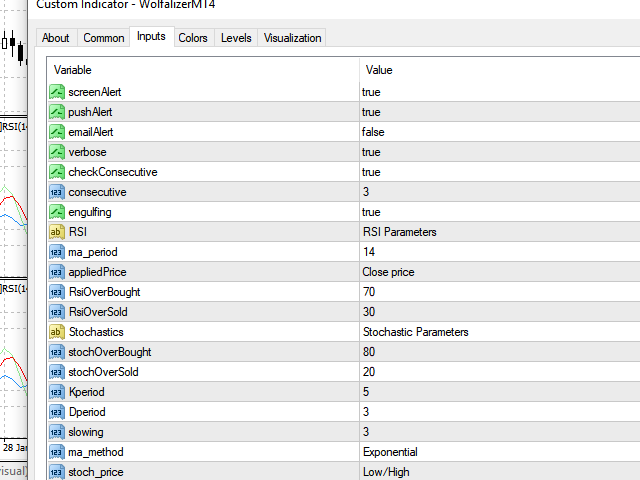Select the Stochastics variable name
The height and width of the screenshot is (480, 640).
point(96,332)
